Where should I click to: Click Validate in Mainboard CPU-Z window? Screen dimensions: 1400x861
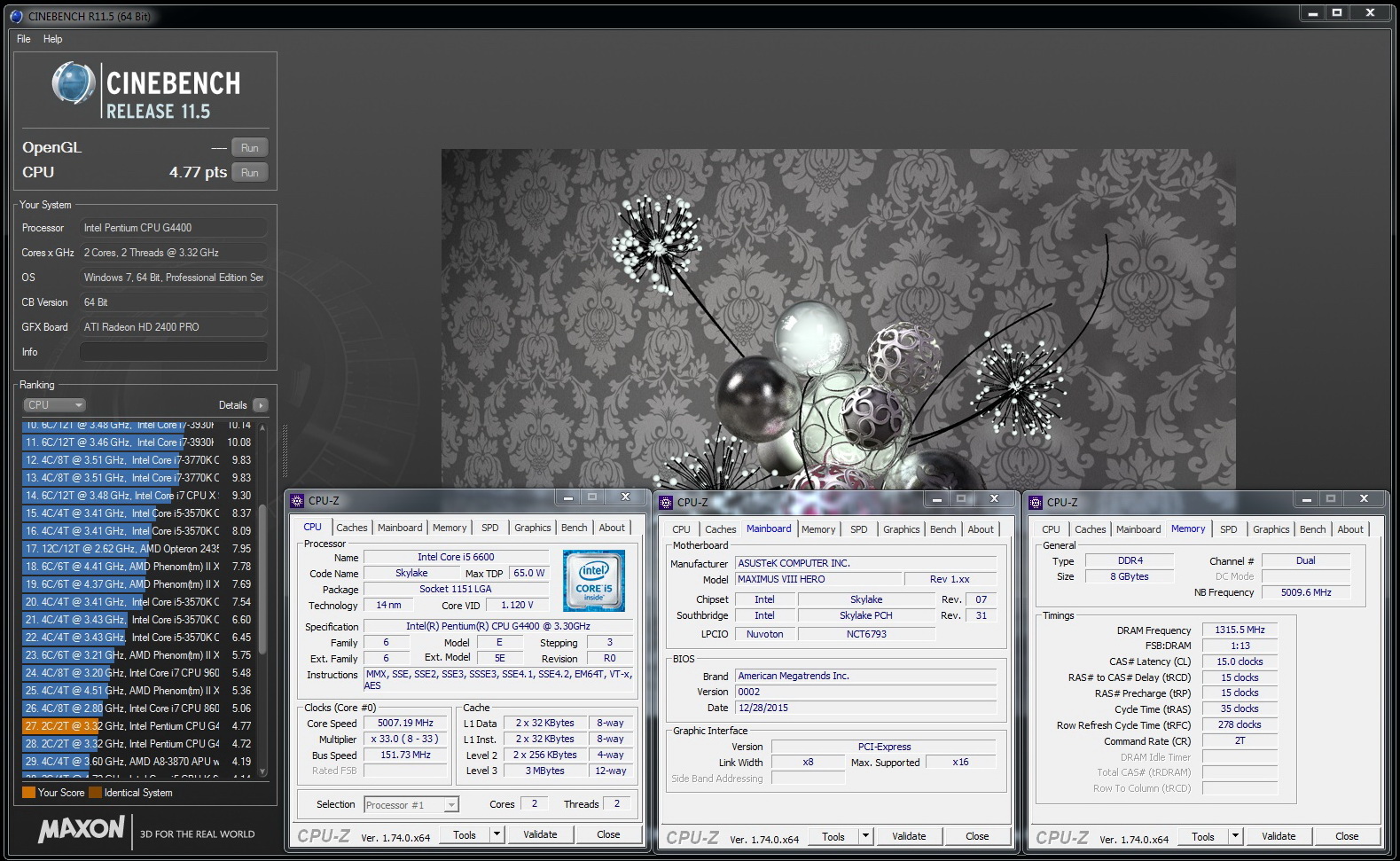pos(909,836)
